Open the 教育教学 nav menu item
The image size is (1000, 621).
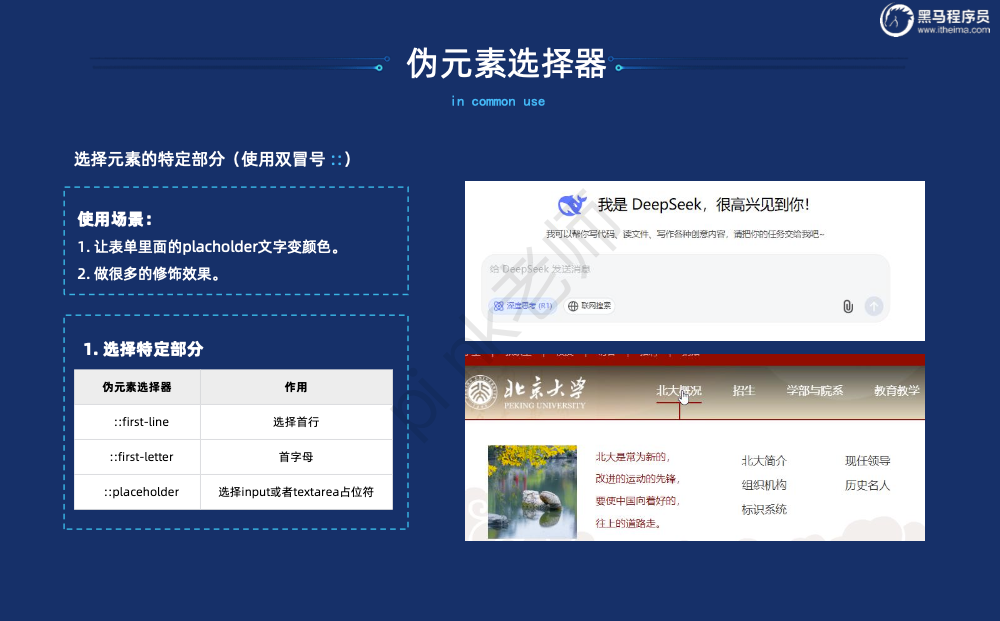[897, 390]
